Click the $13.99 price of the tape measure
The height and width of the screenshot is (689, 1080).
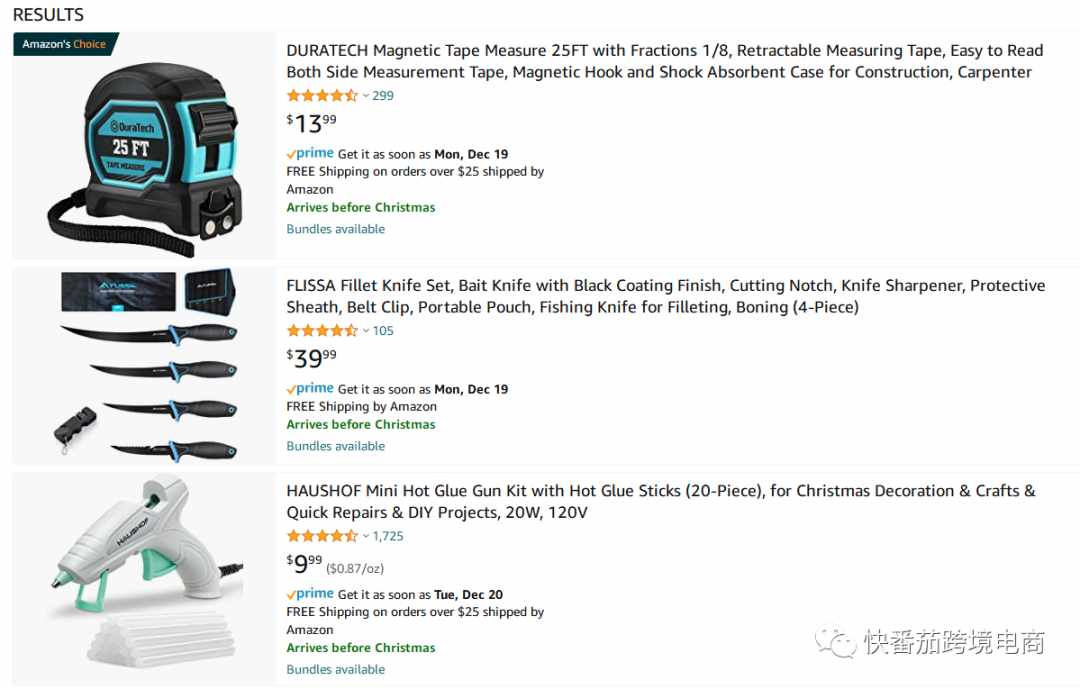[x=311, y=124]
